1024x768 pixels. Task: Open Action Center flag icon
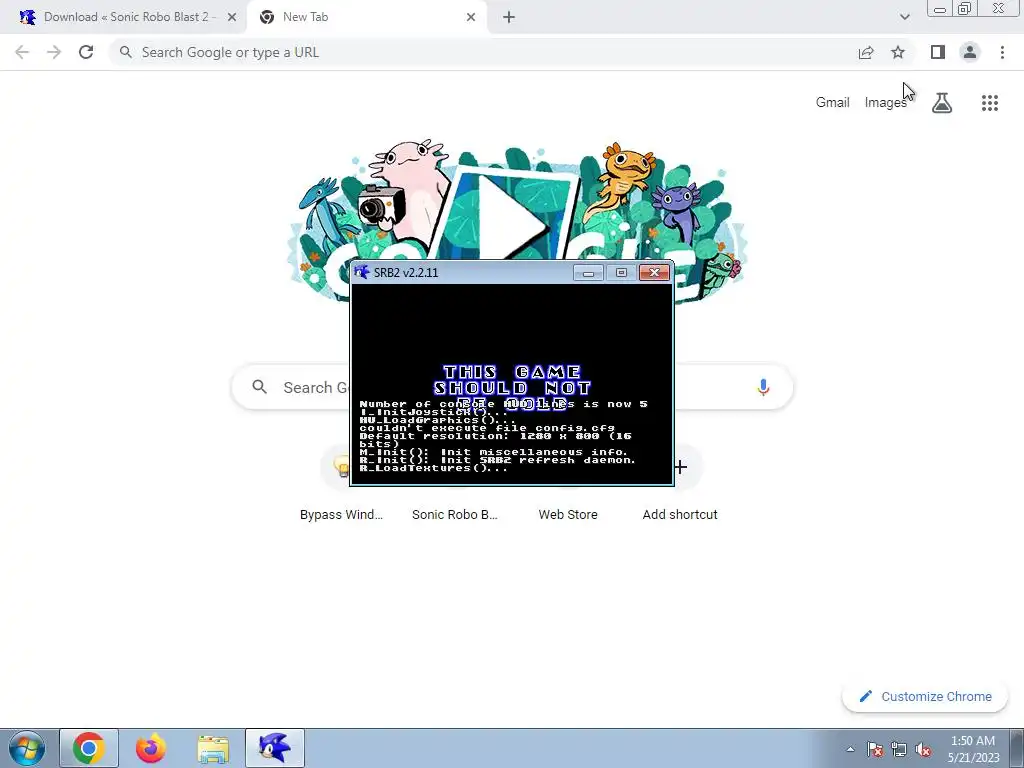(875, 749)
